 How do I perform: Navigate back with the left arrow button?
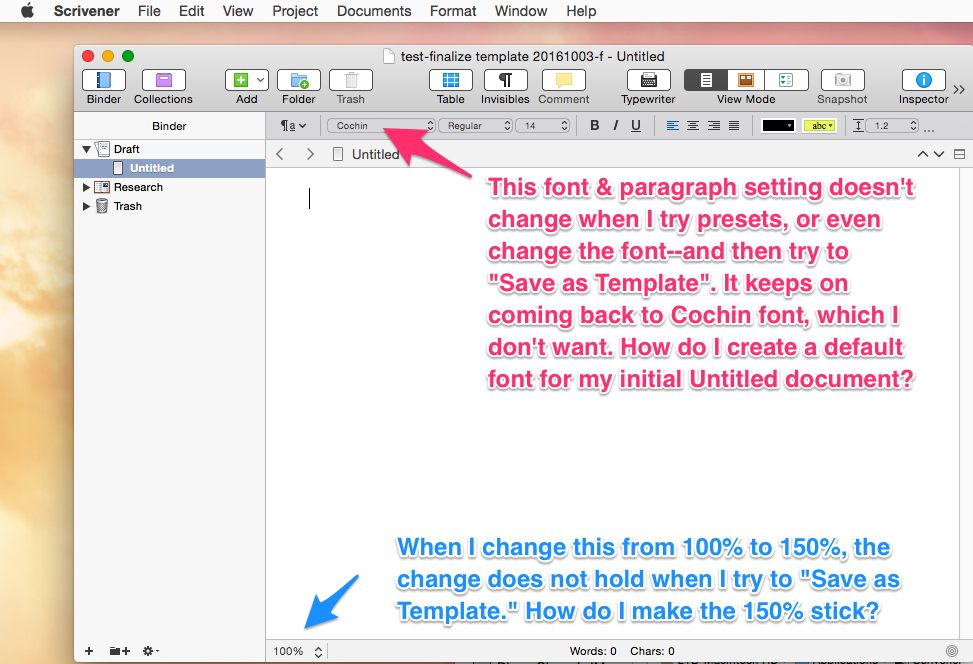click(279, 154)
